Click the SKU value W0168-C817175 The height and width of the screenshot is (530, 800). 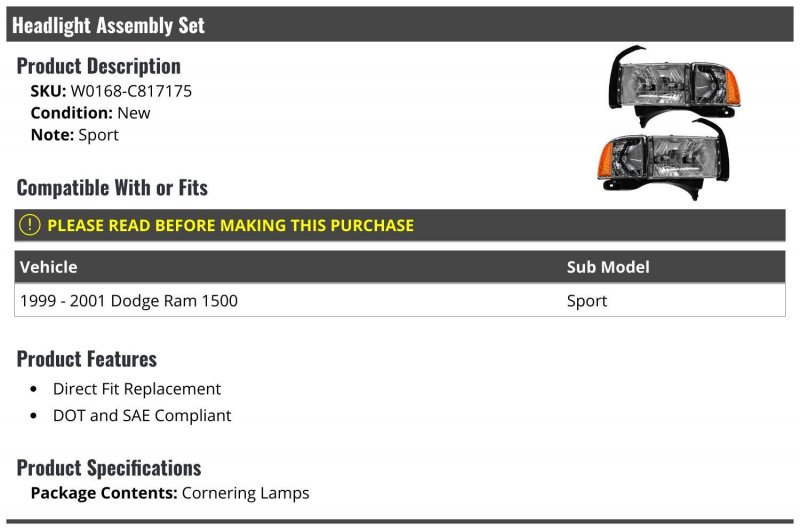(x=131, y=91)
